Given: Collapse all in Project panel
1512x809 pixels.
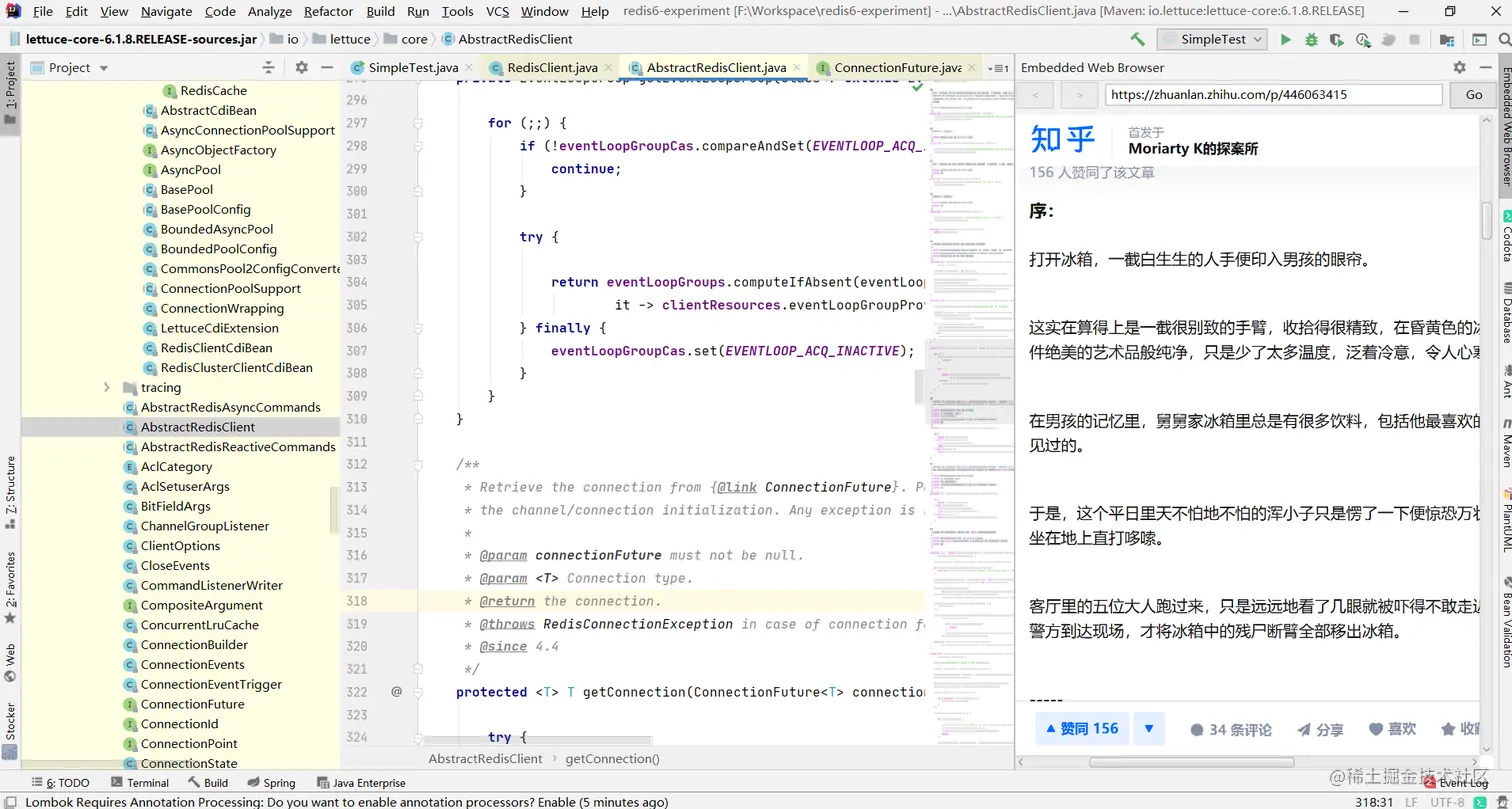Looking at the screenshot, I should pyautogui.click(x=268, y=67).
